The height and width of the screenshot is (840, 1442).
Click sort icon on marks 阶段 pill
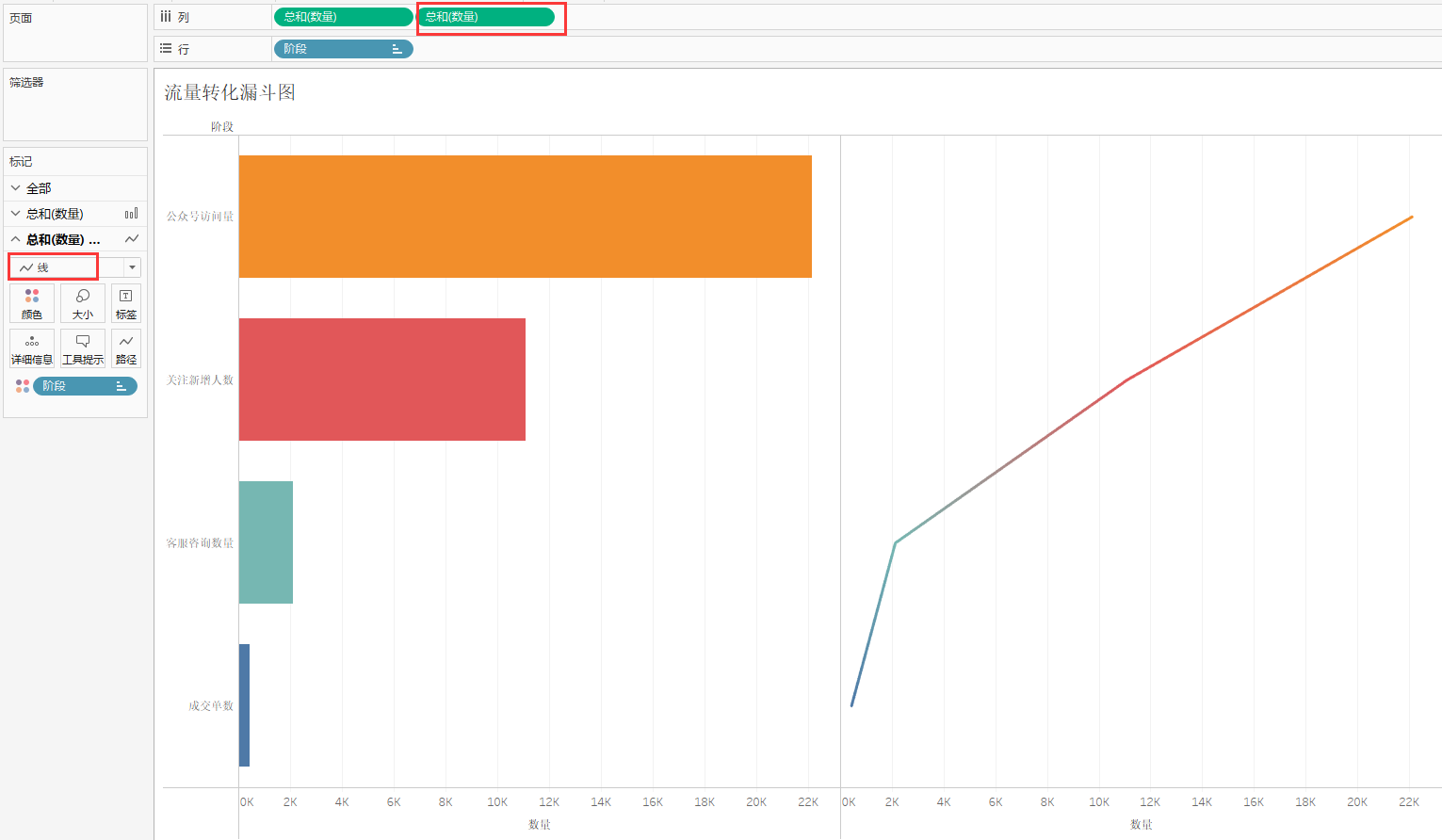[x=121, y=386]
